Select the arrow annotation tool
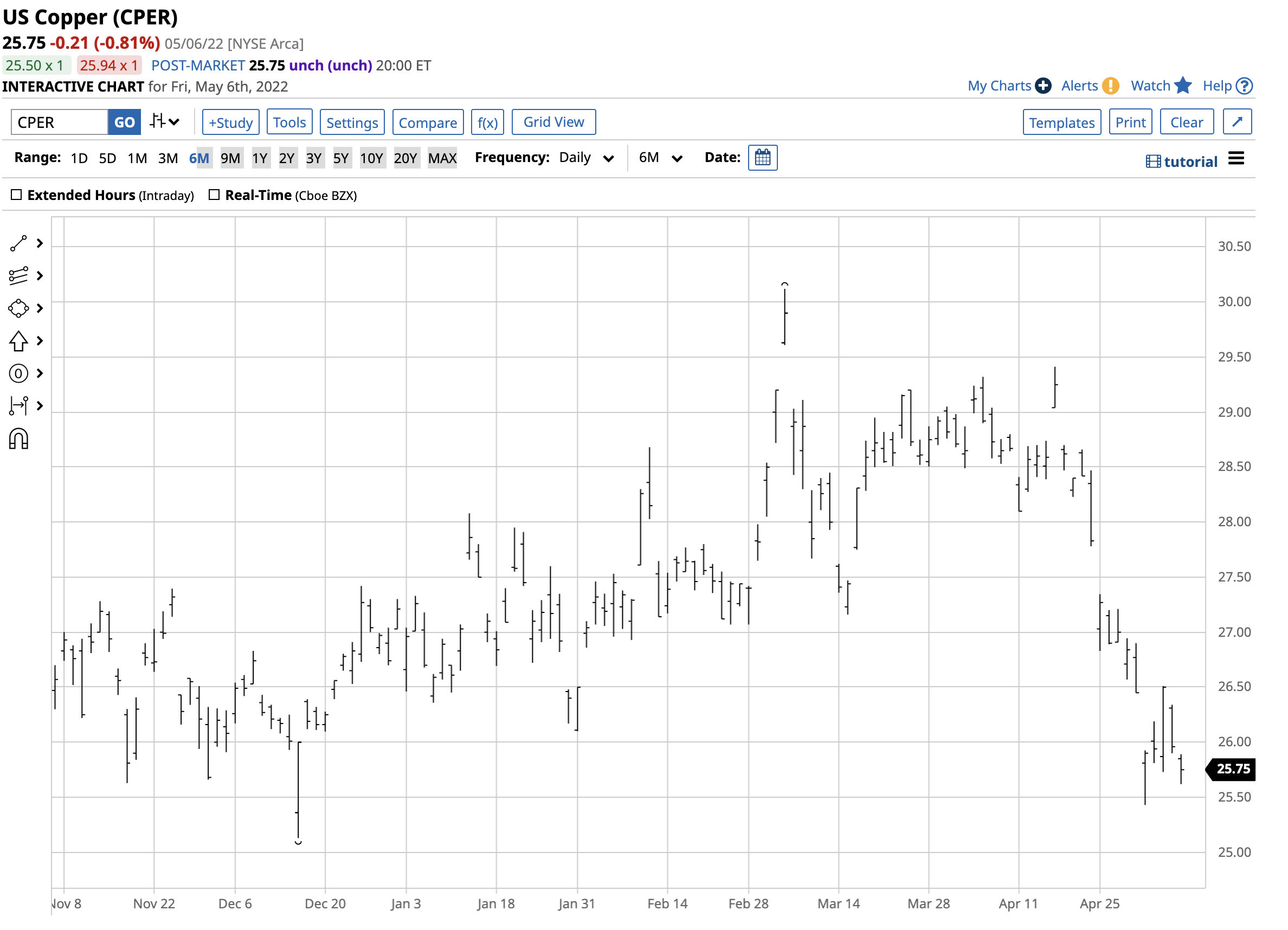 pyautogui.click(x=19, y=341)
